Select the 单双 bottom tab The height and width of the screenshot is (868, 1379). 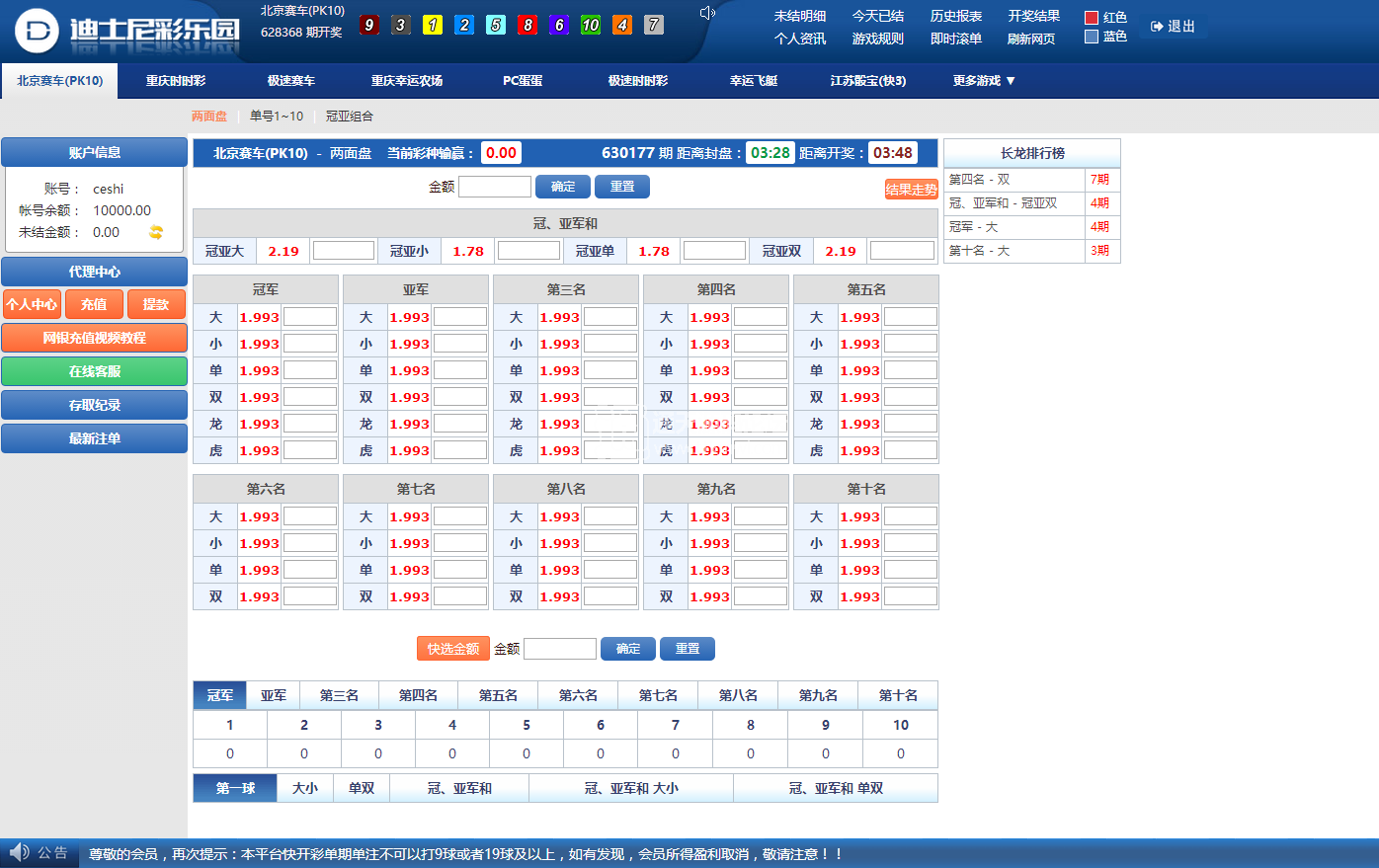click(362, 788)
